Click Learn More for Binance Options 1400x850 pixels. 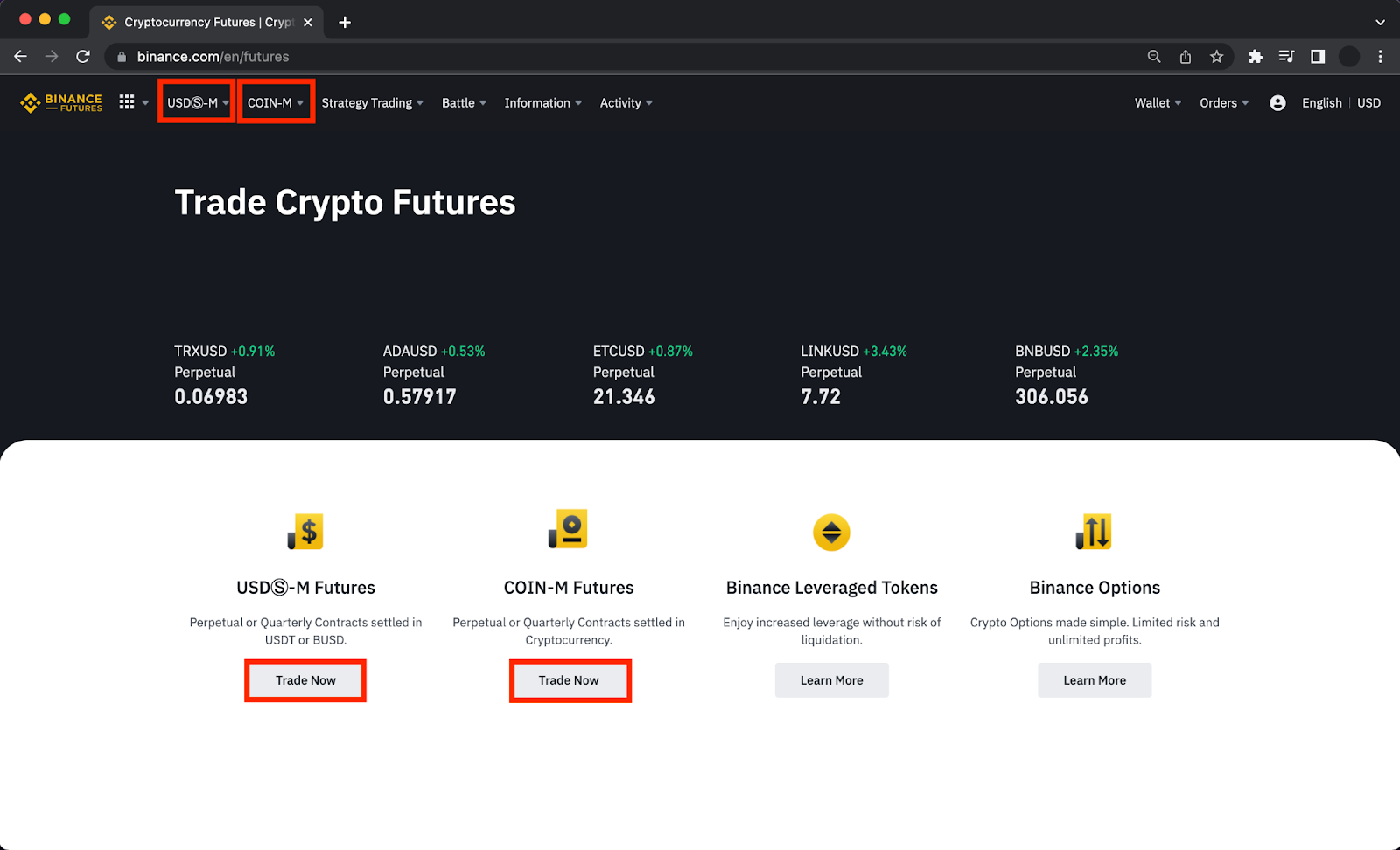[x=1095, y=680]
